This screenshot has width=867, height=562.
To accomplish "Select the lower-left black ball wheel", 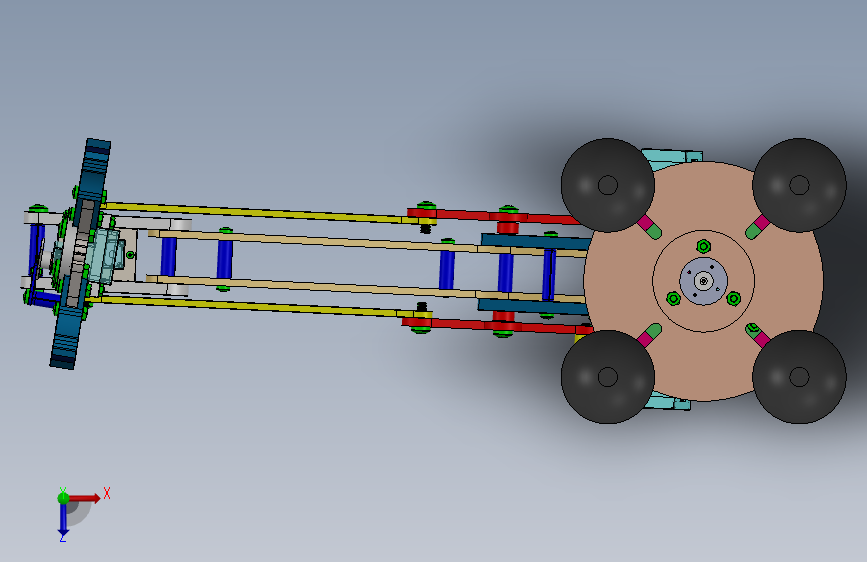I will pos(608,377).
